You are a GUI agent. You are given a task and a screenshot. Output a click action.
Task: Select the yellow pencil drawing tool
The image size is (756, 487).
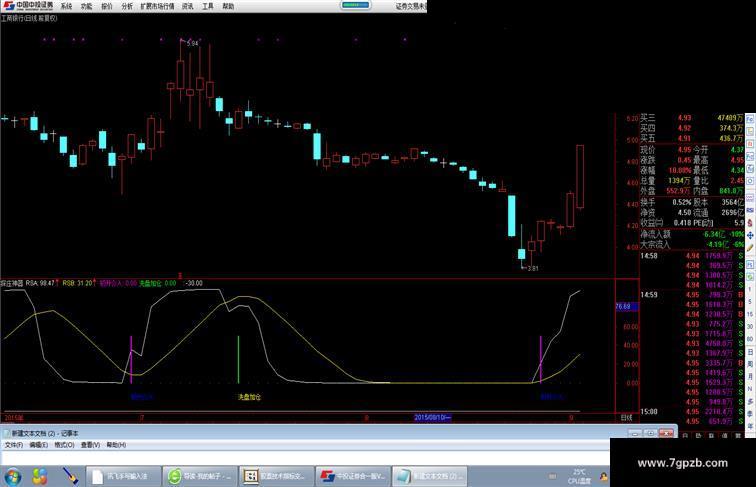[x=750, y=248]
